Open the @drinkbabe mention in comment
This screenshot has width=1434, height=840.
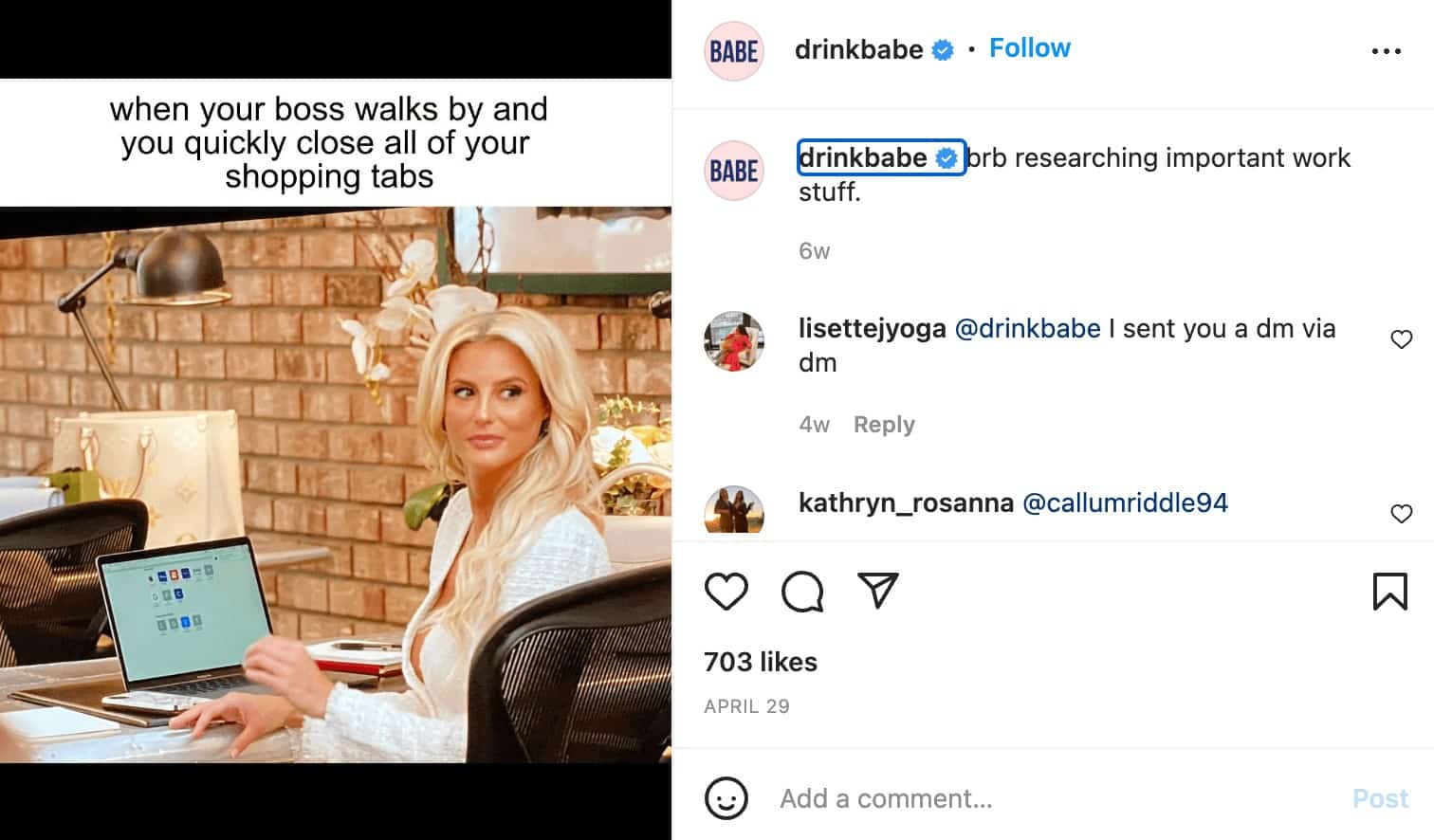[x=1027, y=328]
